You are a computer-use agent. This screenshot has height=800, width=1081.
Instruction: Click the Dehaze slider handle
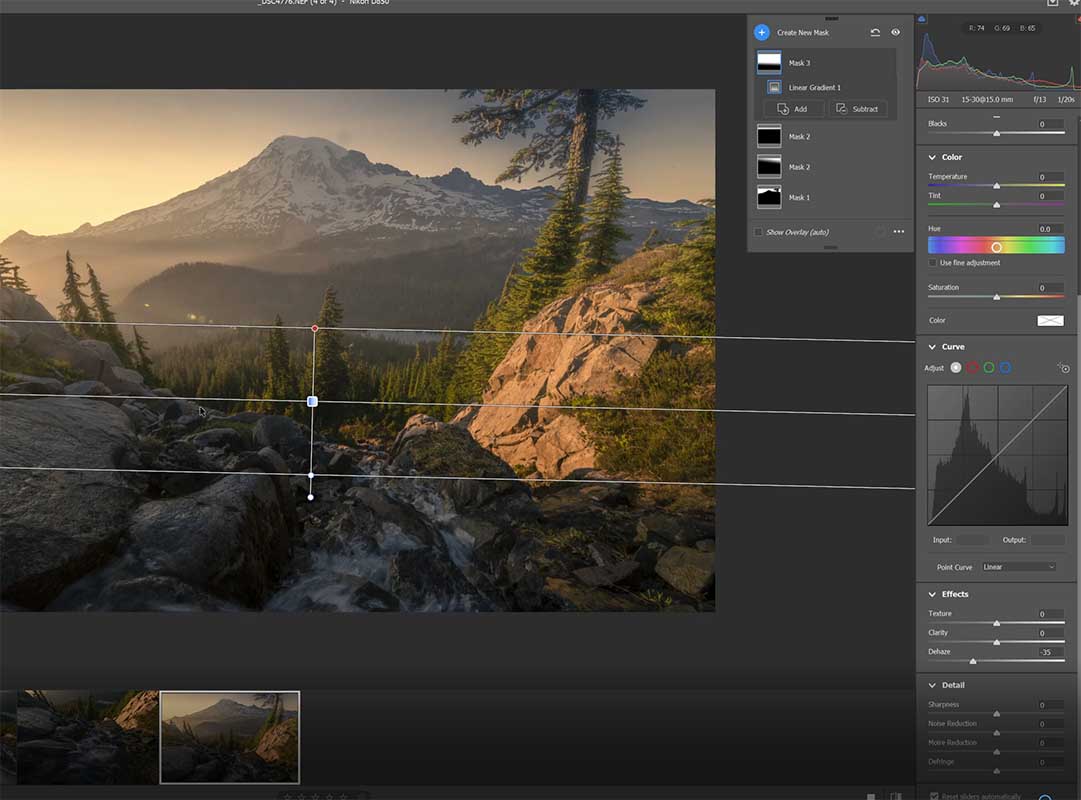coord(973,661)
